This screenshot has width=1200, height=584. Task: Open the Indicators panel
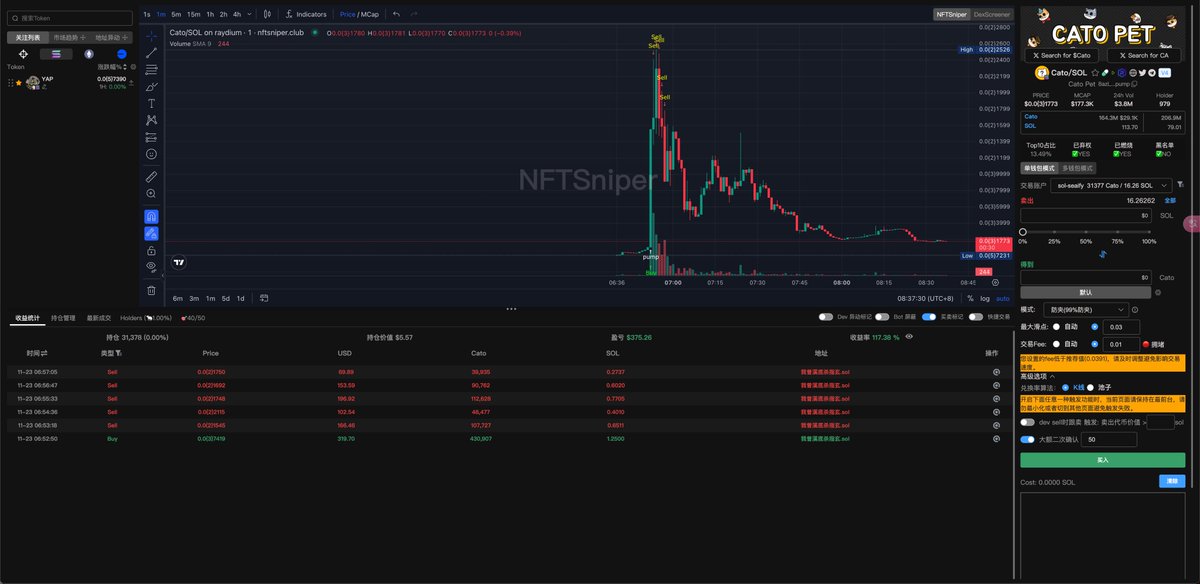coord(305,15)
